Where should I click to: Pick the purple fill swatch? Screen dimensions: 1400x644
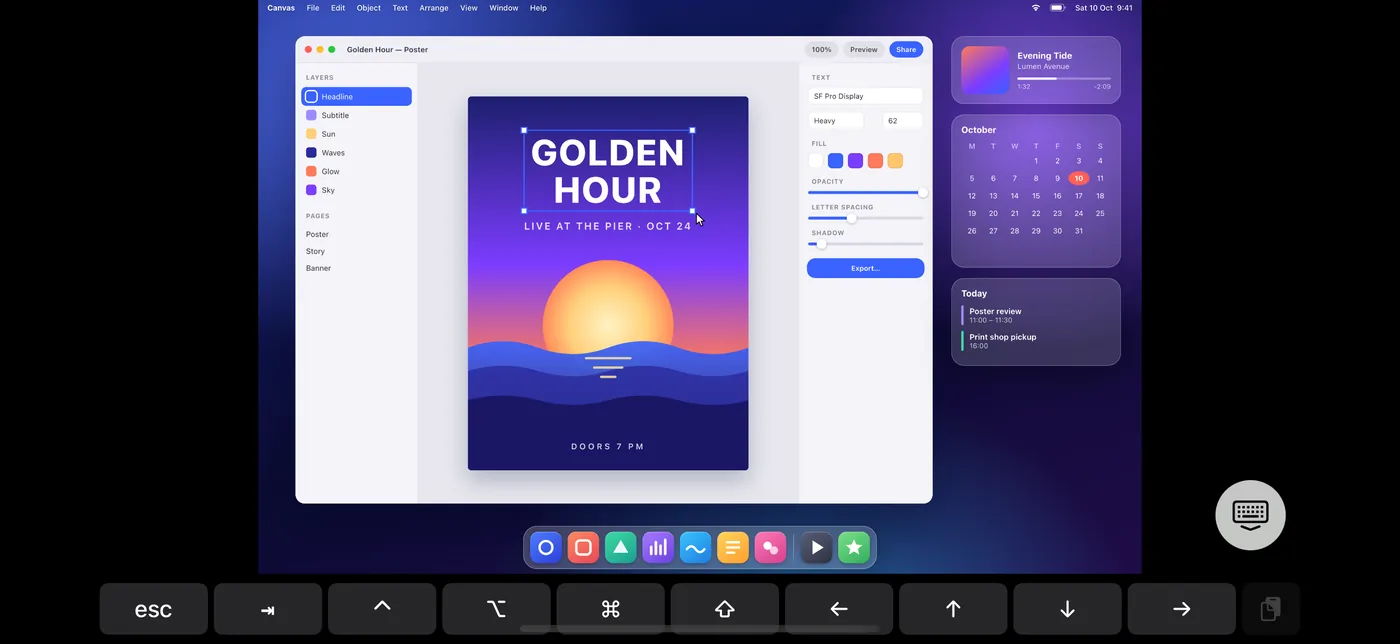pyautogui.click(x=855, y=161)
